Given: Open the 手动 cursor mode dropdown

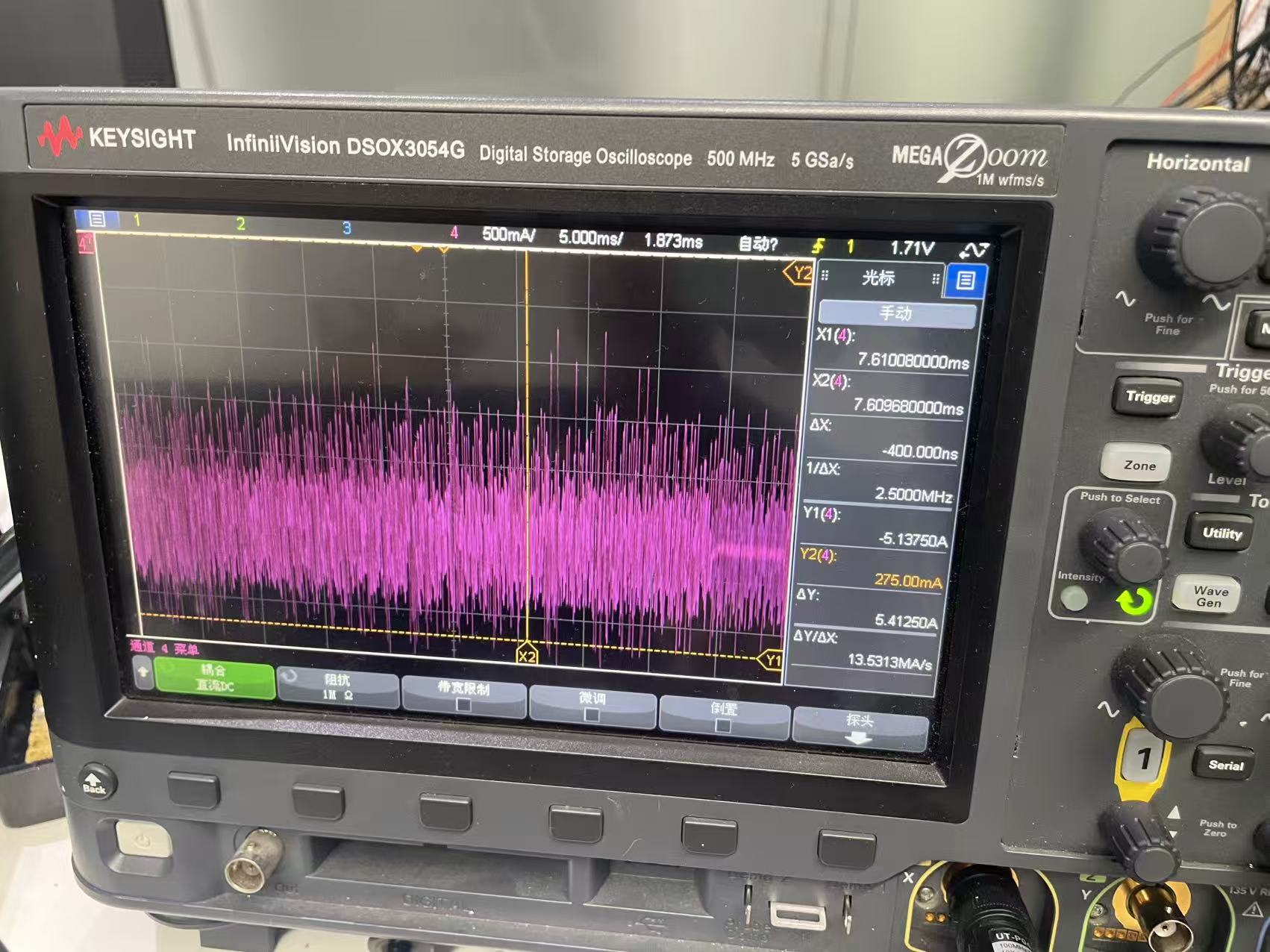Looking at the screenshot, I should [897, 313].
